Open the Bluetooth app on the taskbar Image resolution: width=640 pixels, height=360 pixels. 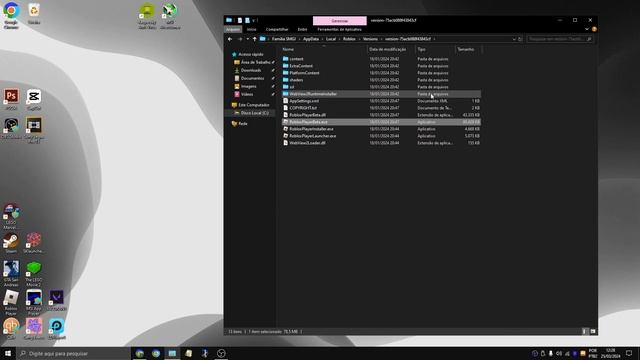pyautogui.click(x=205, y=353)
